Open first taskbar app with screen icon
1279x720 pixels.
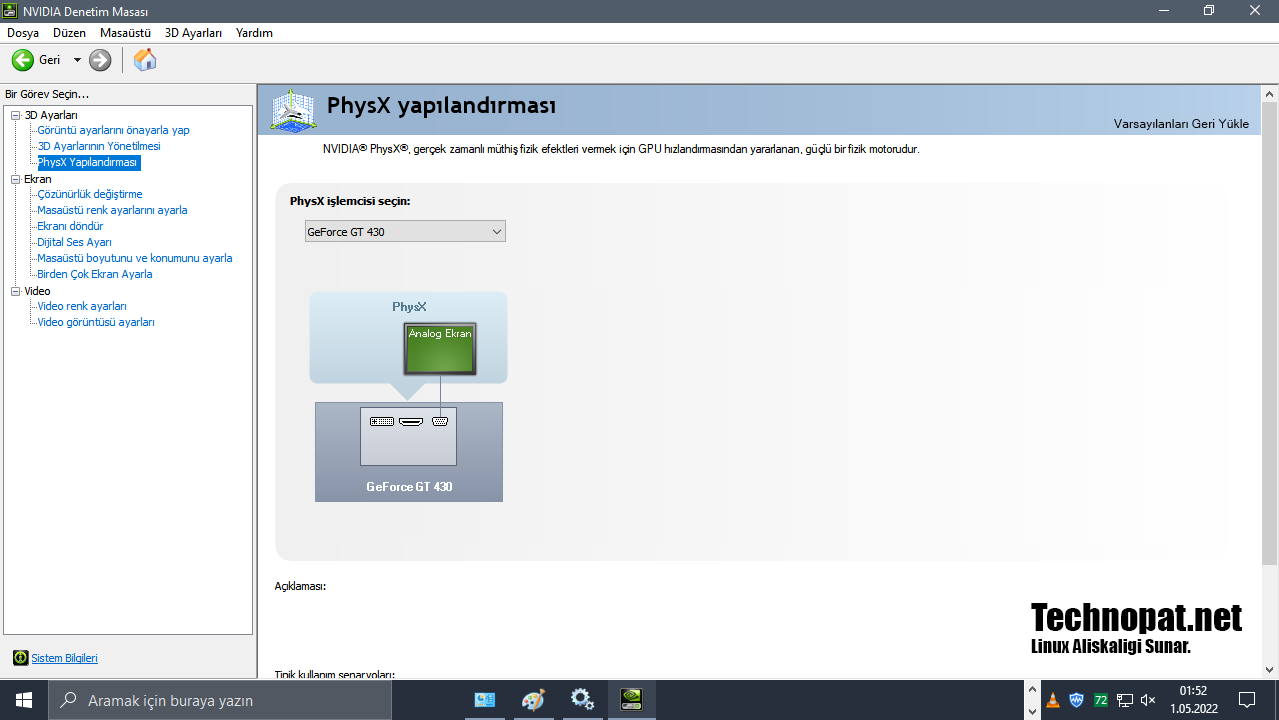tap(484, 700)
